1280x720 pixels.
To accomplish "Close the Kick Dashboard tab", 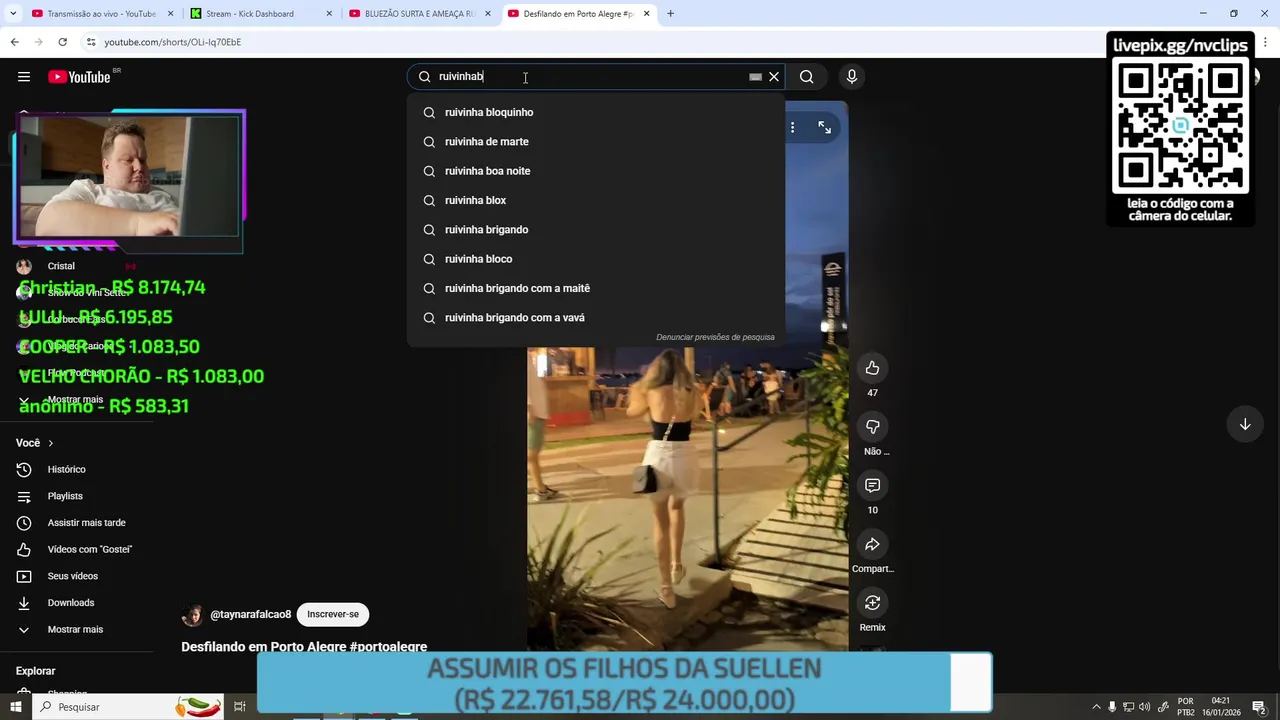I will click(329, 14).
